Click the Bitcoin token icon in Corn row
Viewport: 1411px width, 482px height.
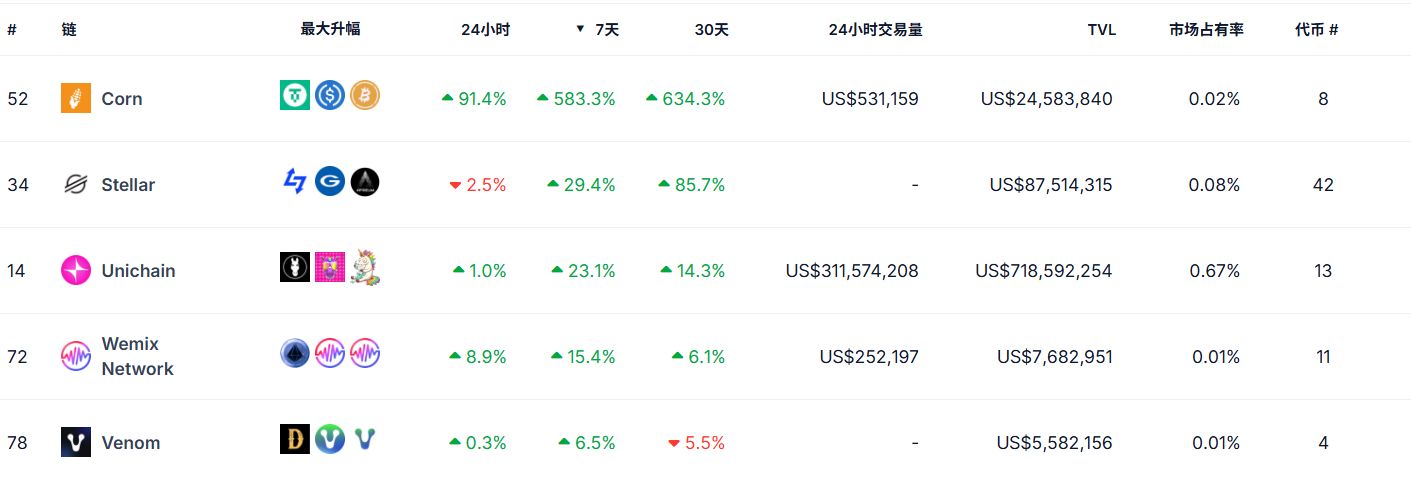[365, 96]
